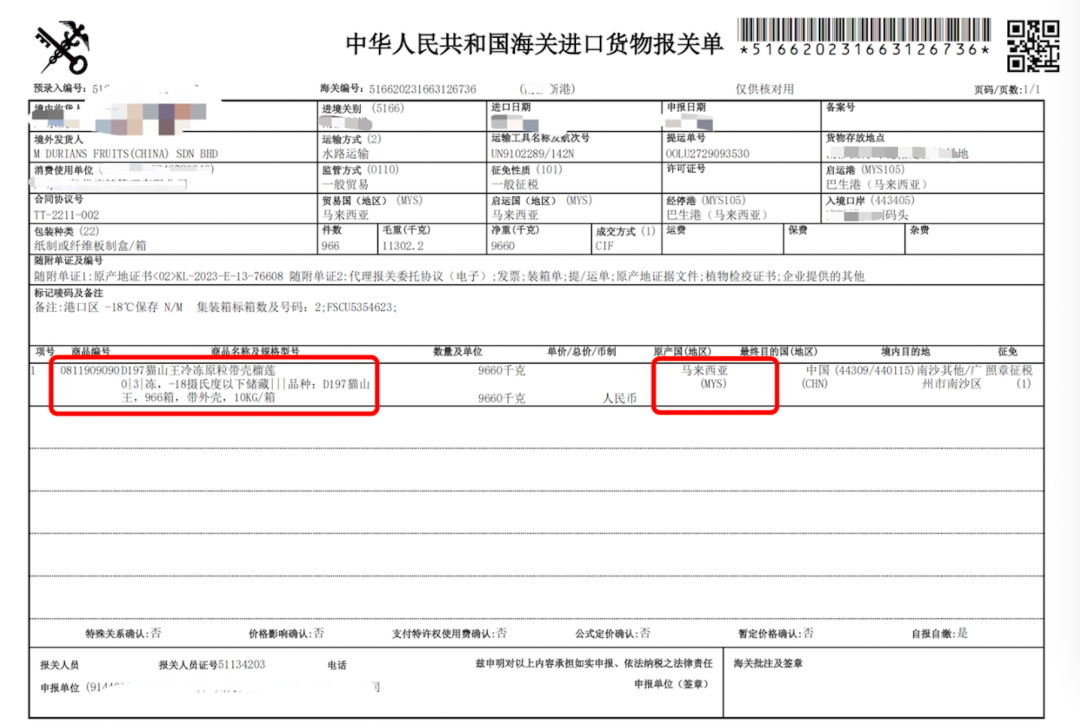Click the 申报单位（签章） label
Image resolution: width=1080 pixels, height=728 pixels.
pos(671,684)
